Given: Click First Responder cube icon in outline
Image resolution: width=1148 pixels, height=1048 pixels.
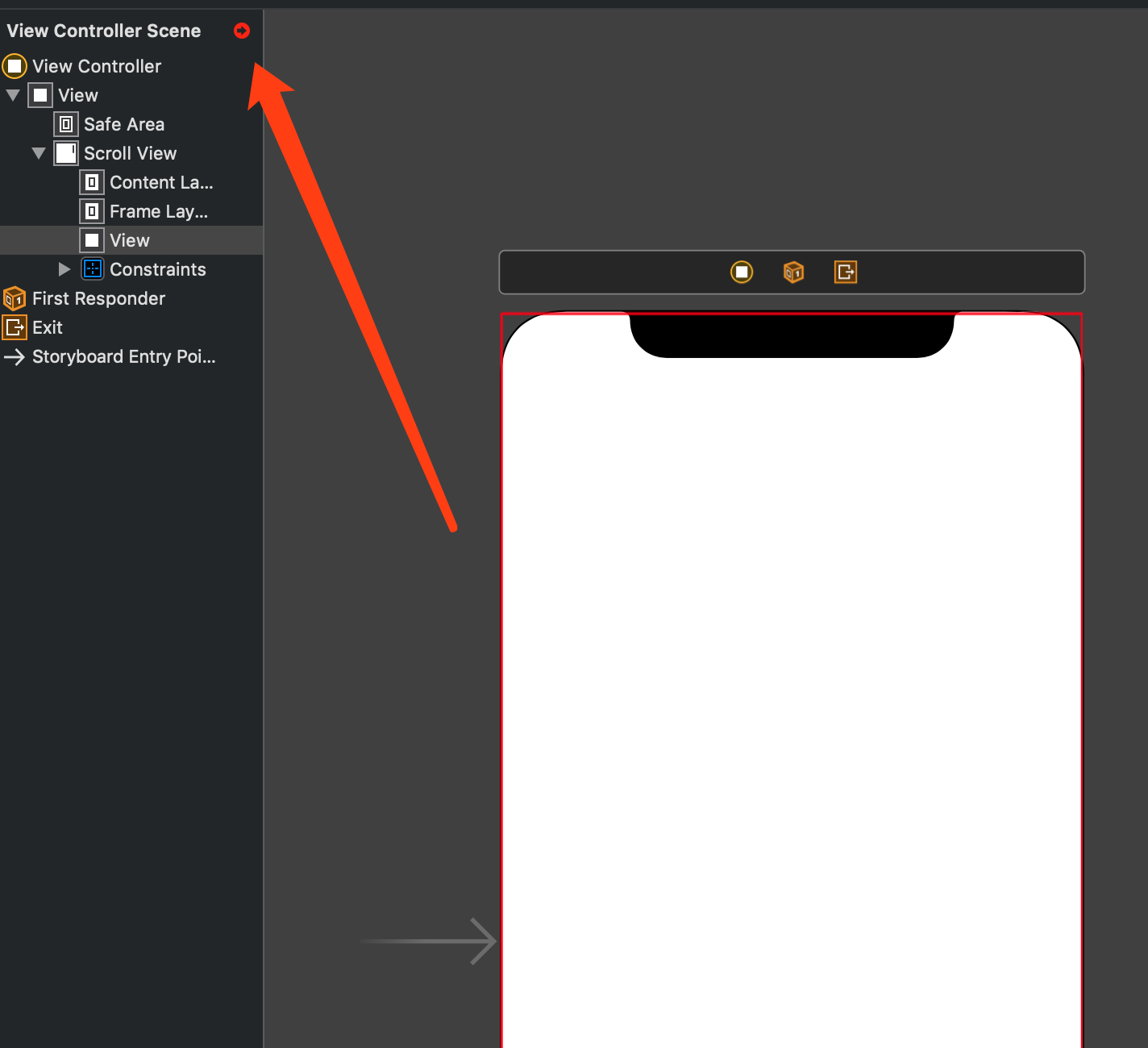Looking at the screenshot, I should [x=15, y=298].
